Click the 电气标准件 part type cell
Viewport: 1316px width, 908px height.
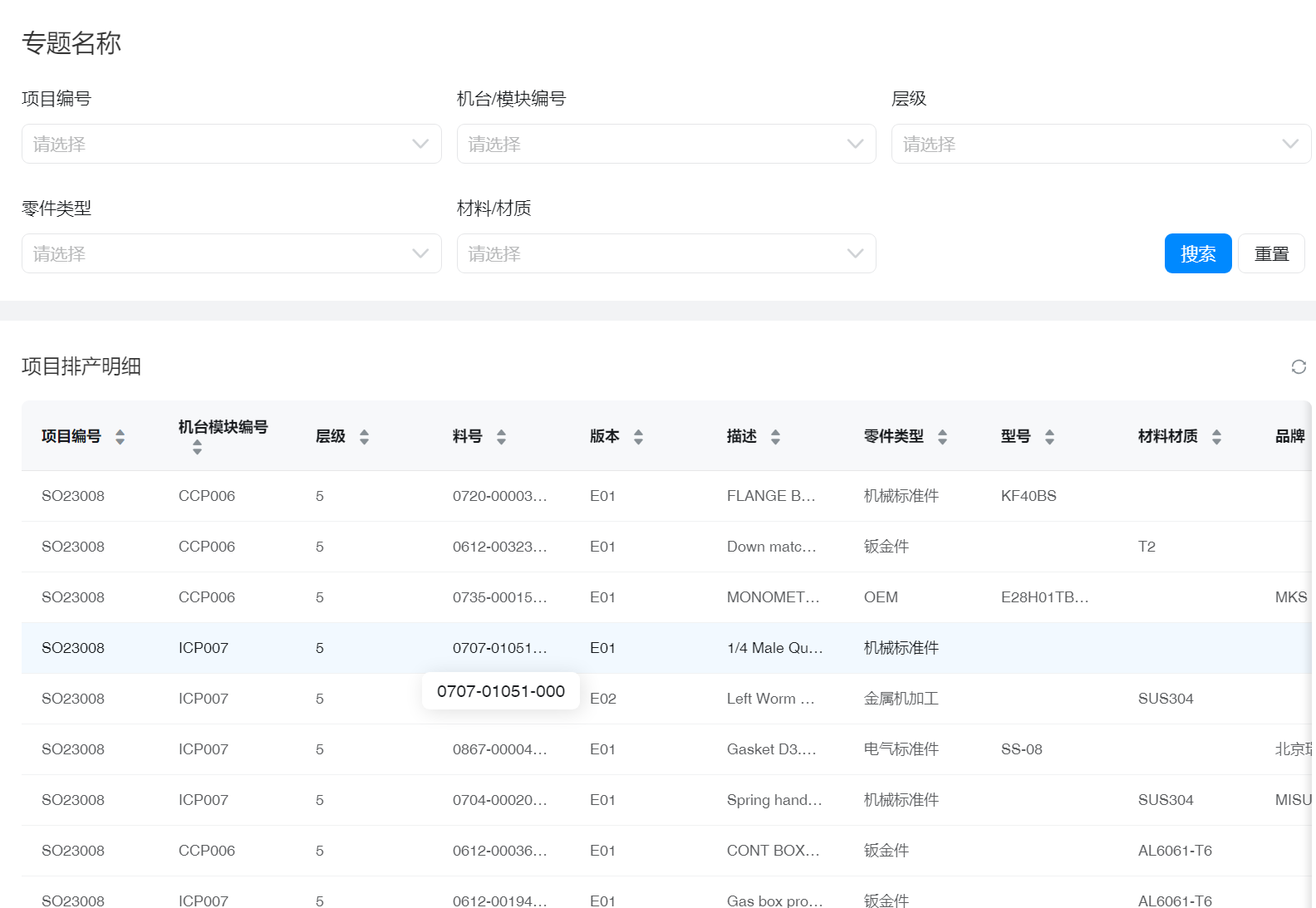point(901,749)
